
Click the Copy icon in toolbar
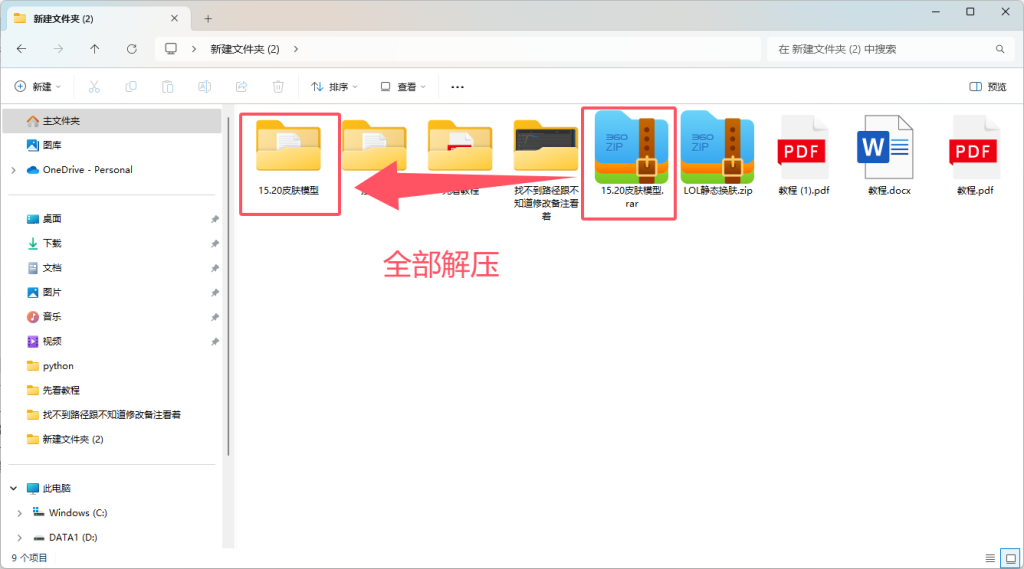tap(131, 87)
